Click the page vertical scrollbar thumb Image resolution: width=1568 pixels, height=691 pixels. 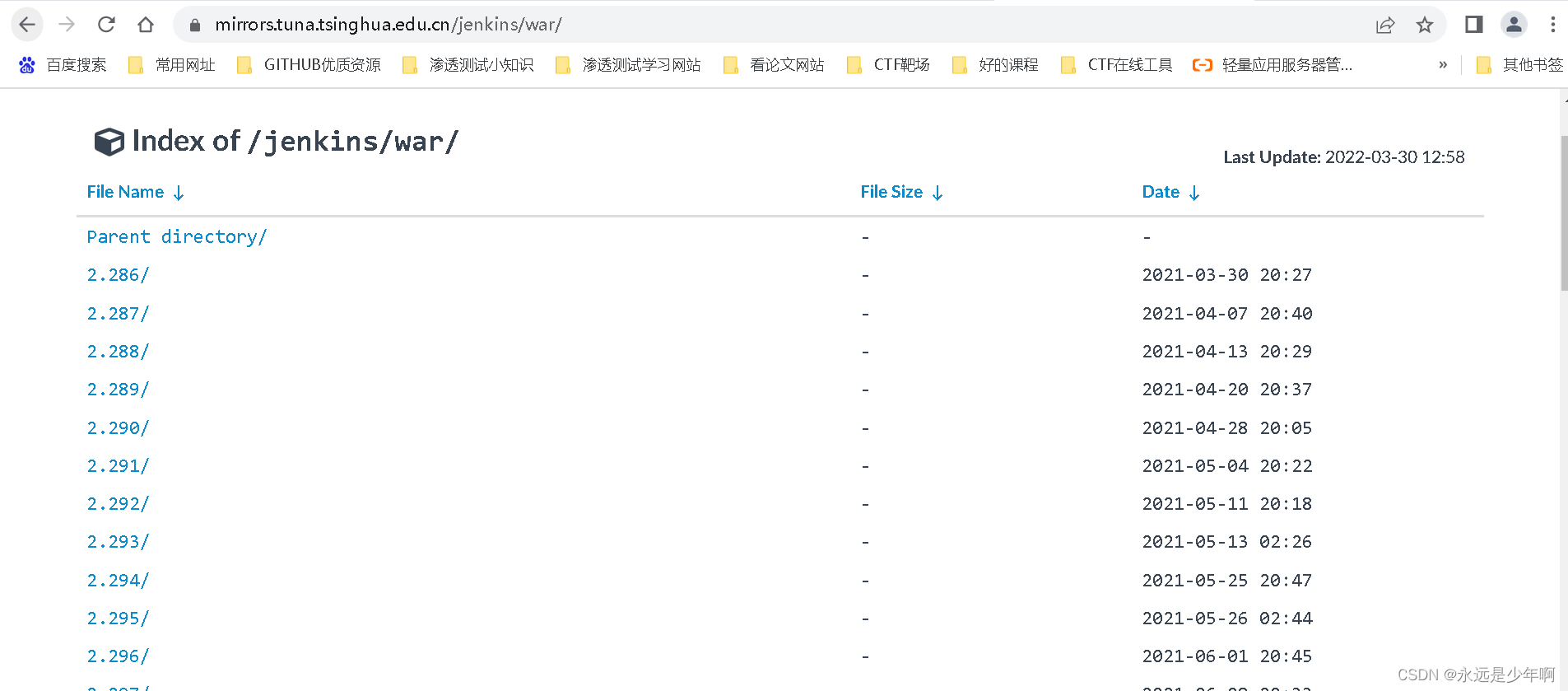coord(1564,212)
